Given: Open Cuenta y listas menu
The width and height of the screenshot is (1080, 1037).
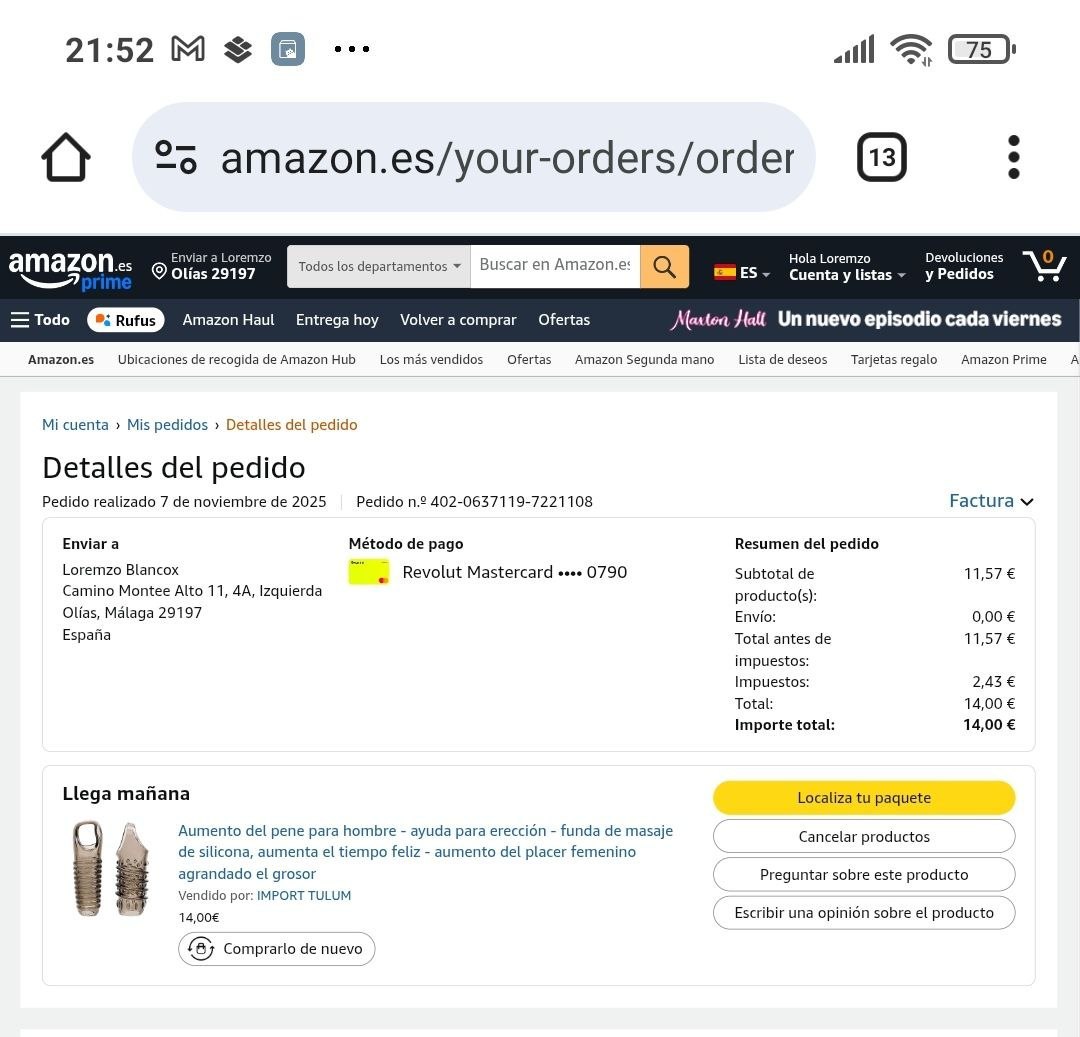Looking at the screenshot, I should pyautogui.click(x=846, y=267).
